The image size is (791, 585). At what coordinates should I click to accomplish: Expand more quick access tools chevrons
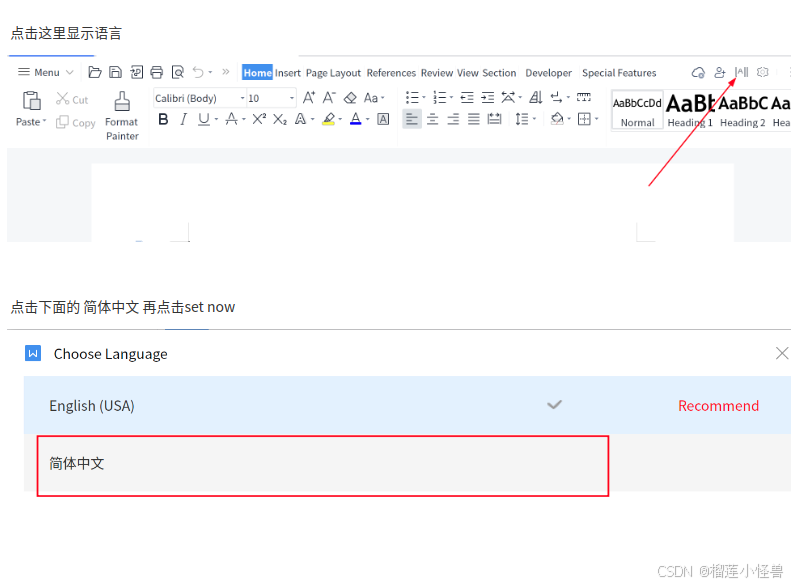[x=226, y=72]
